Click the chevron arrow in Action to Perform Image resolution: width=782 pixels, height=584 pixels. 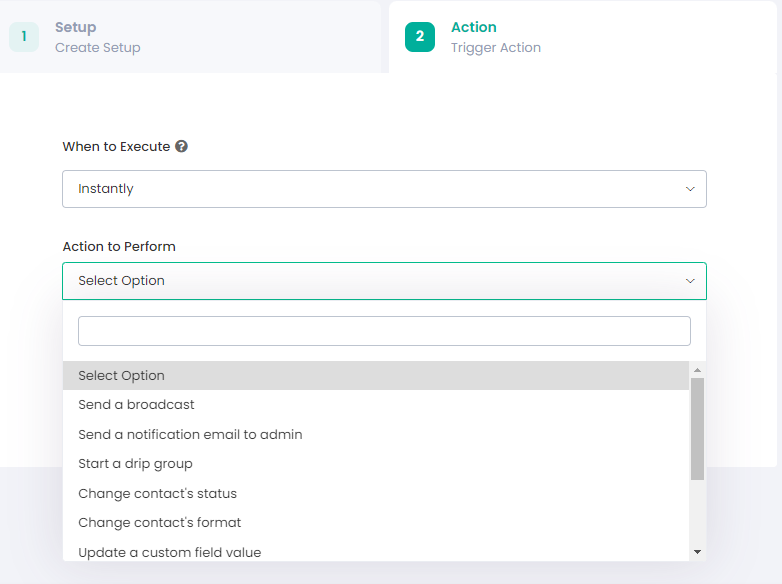coord(690,281)
